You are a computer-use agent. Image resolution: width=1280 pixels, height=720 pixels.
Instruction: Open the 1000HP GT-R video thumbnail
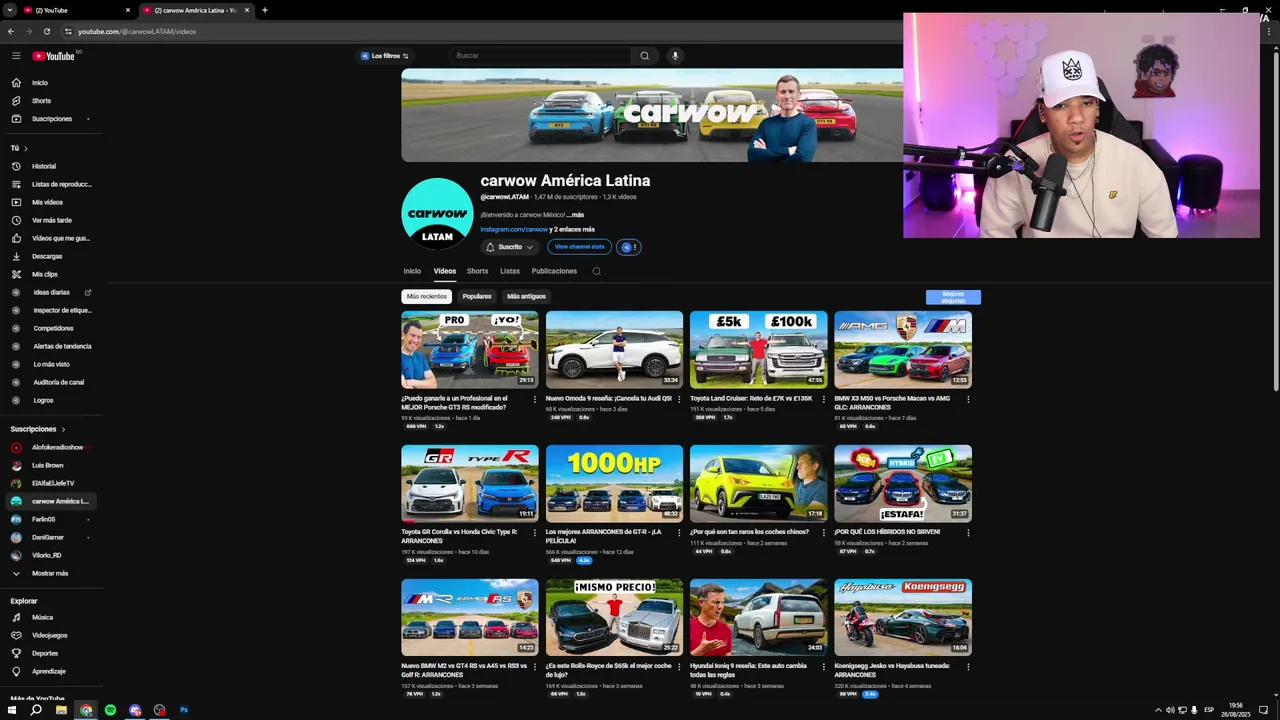614,484
